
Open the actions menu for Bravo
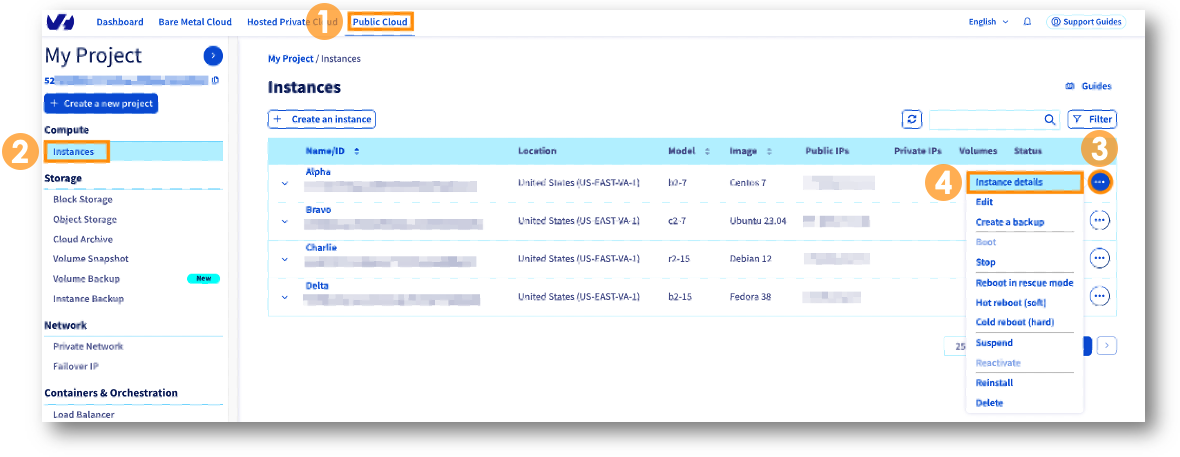[x=1099, y=220]
